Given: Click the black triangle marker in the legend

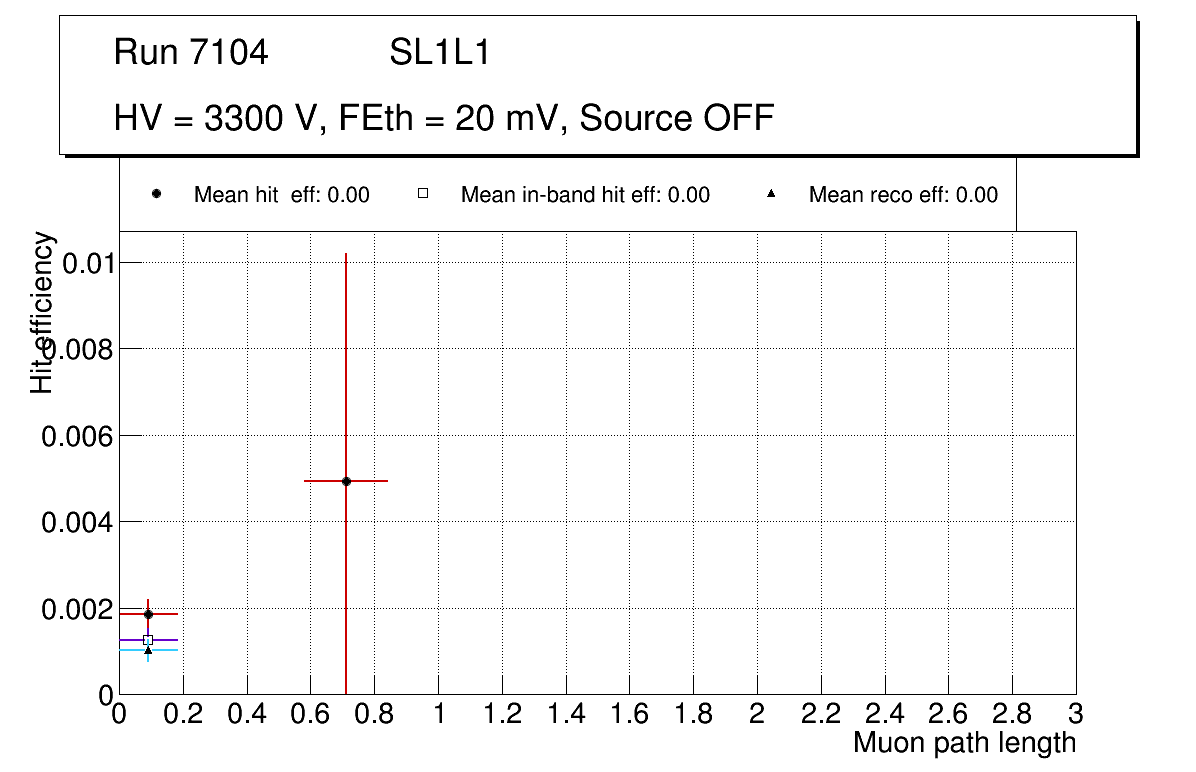Looking at the screenshot, I should [771, 194].
